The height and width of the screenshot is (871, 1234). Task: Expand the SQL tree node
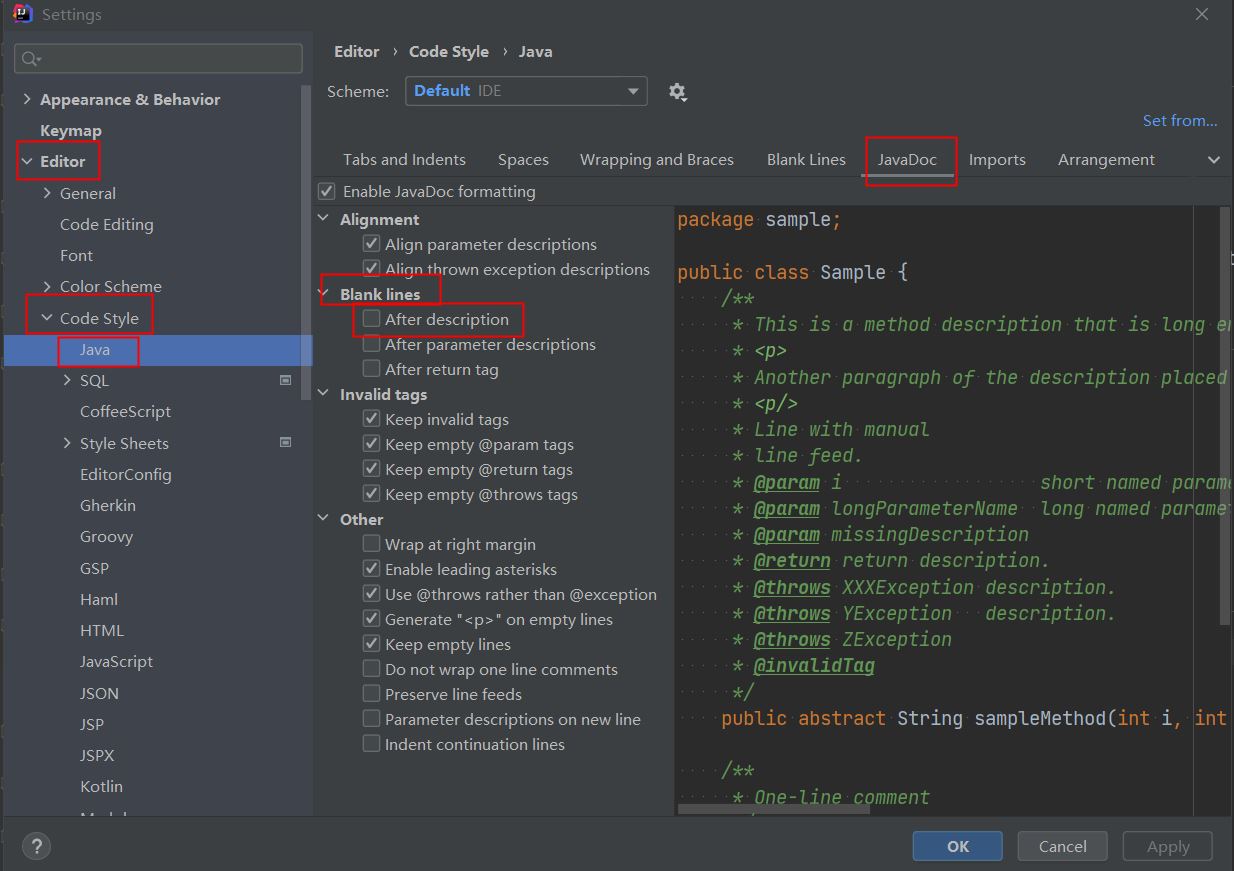(x=67, y=380)
